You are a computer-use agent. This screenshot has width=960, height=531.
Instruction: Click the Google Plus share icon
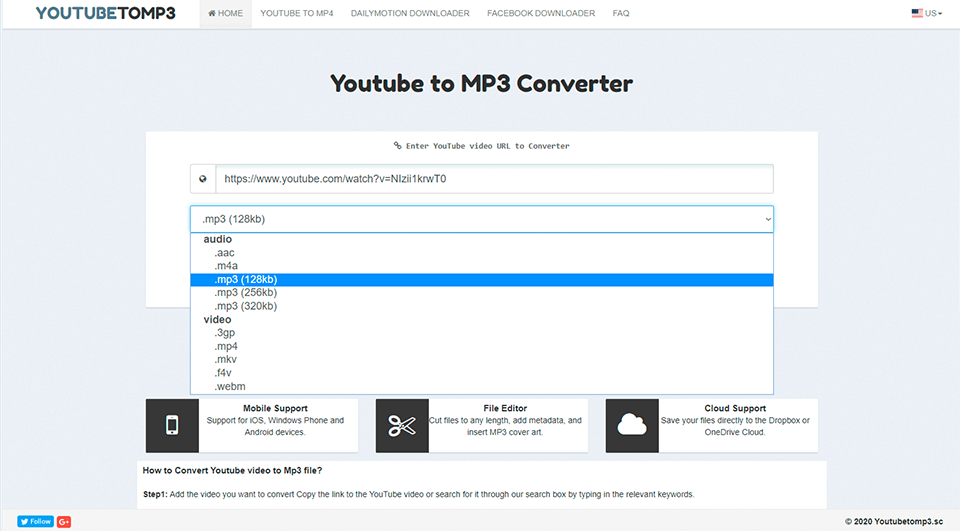coord(64,522)
